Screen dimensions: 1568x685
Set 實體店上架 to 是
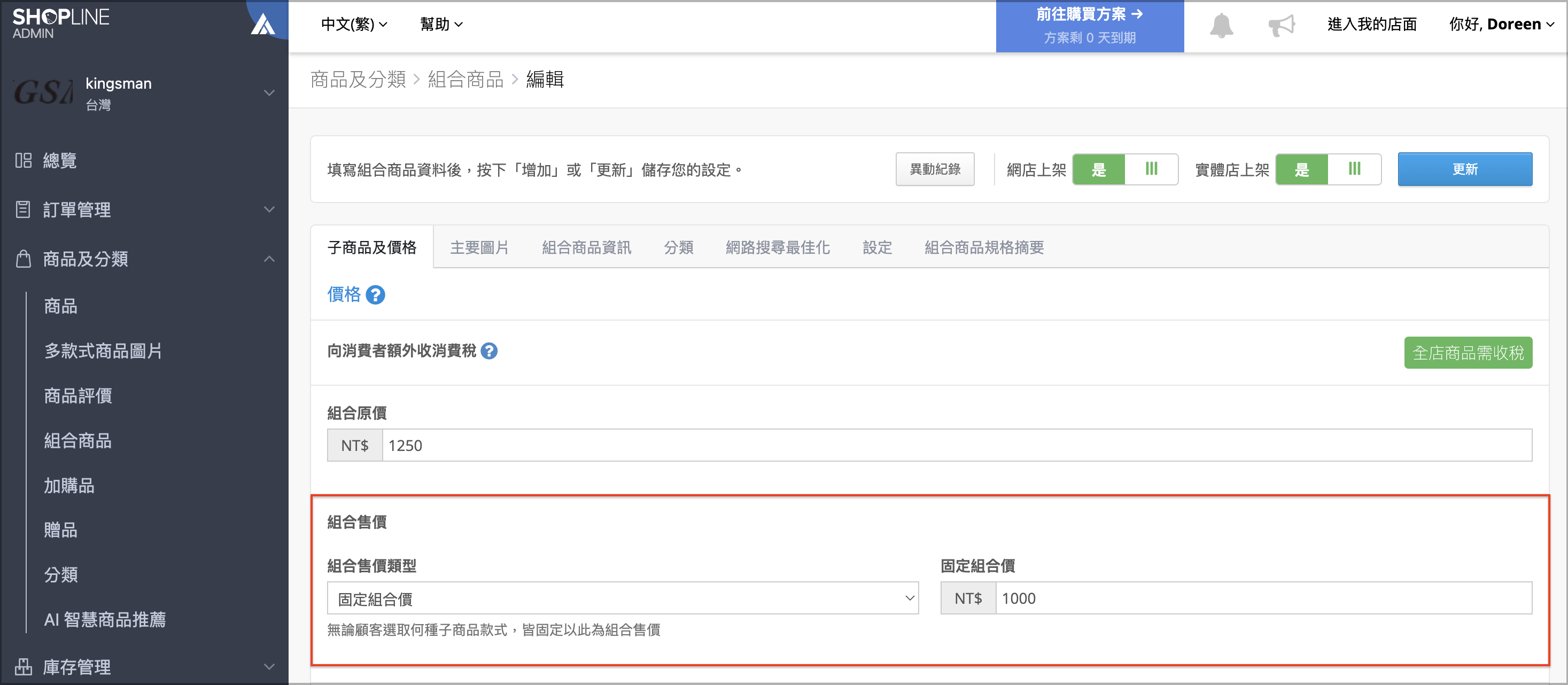tap(1302, 169)
